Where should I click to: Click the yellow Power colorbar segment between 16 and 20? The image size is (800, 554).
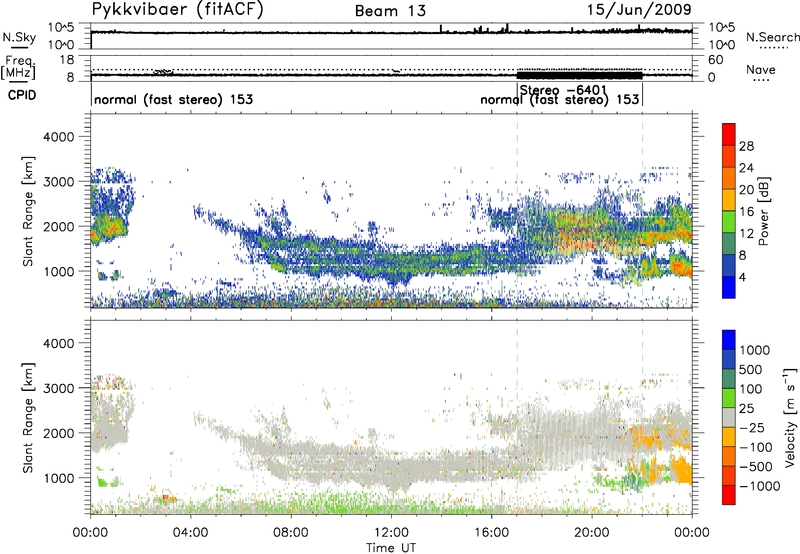(729, 200)
